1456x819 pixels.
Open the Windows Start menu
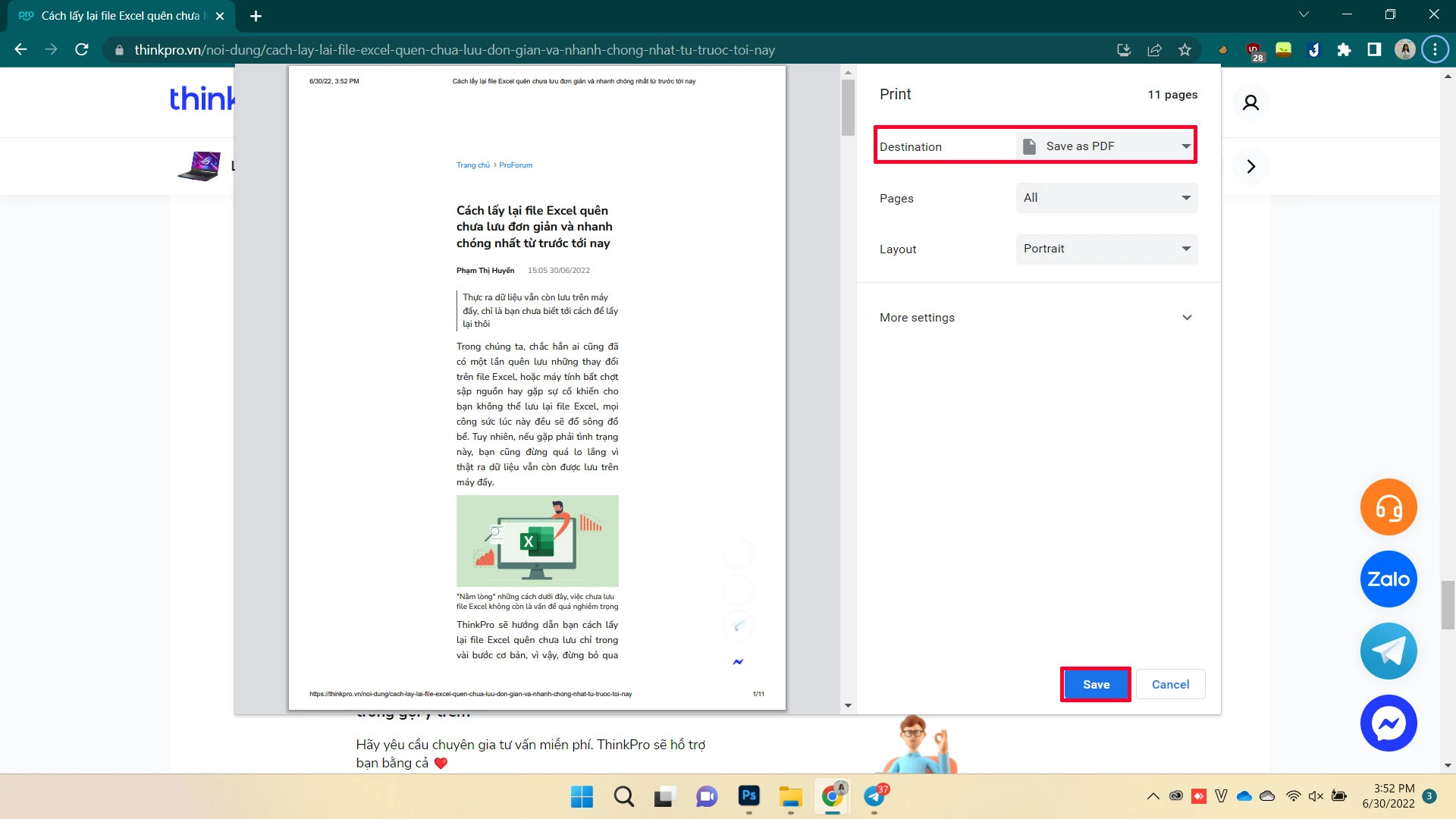tap(582, 796)
